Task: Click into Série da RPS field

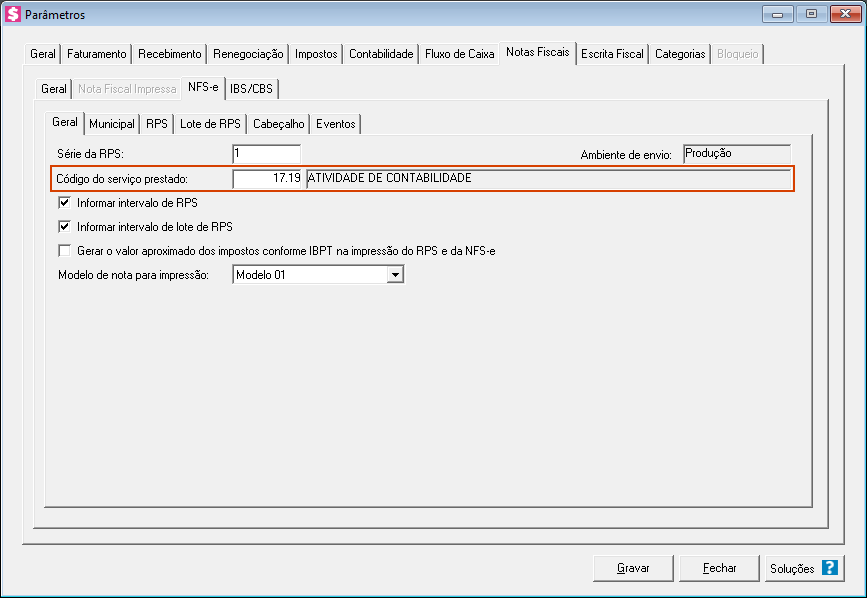Action: point(266,154)
